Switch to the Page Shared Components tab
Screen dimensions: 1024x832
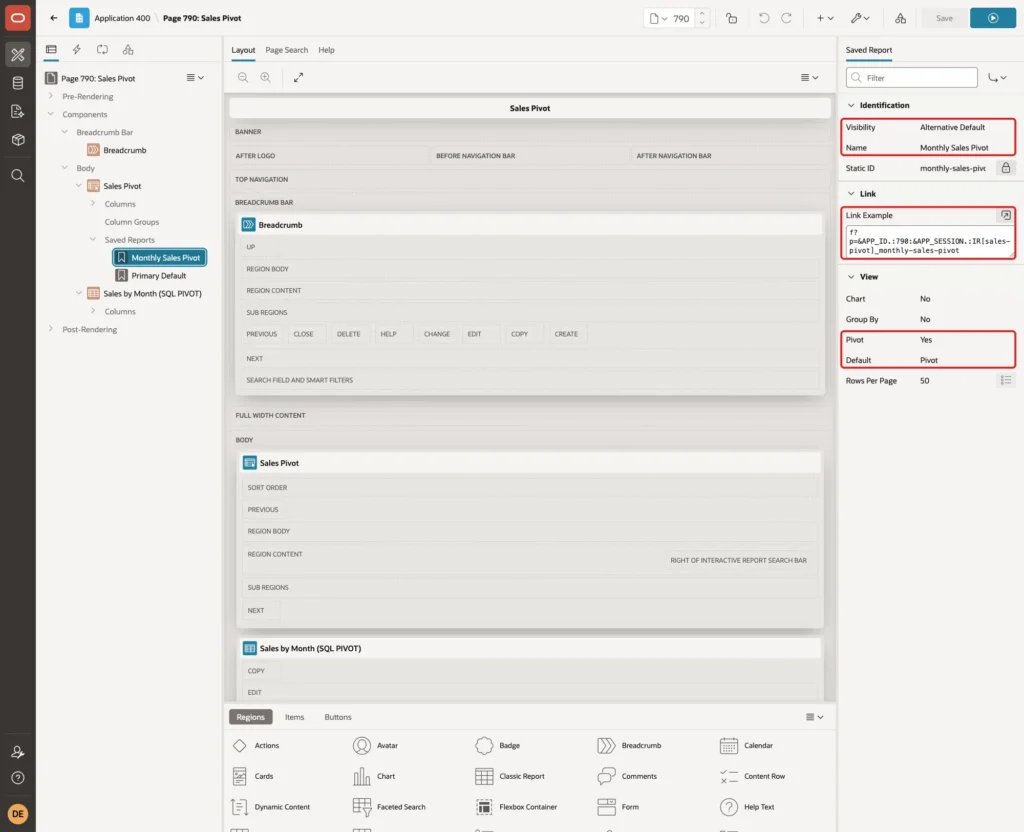(x=128, y=50)
